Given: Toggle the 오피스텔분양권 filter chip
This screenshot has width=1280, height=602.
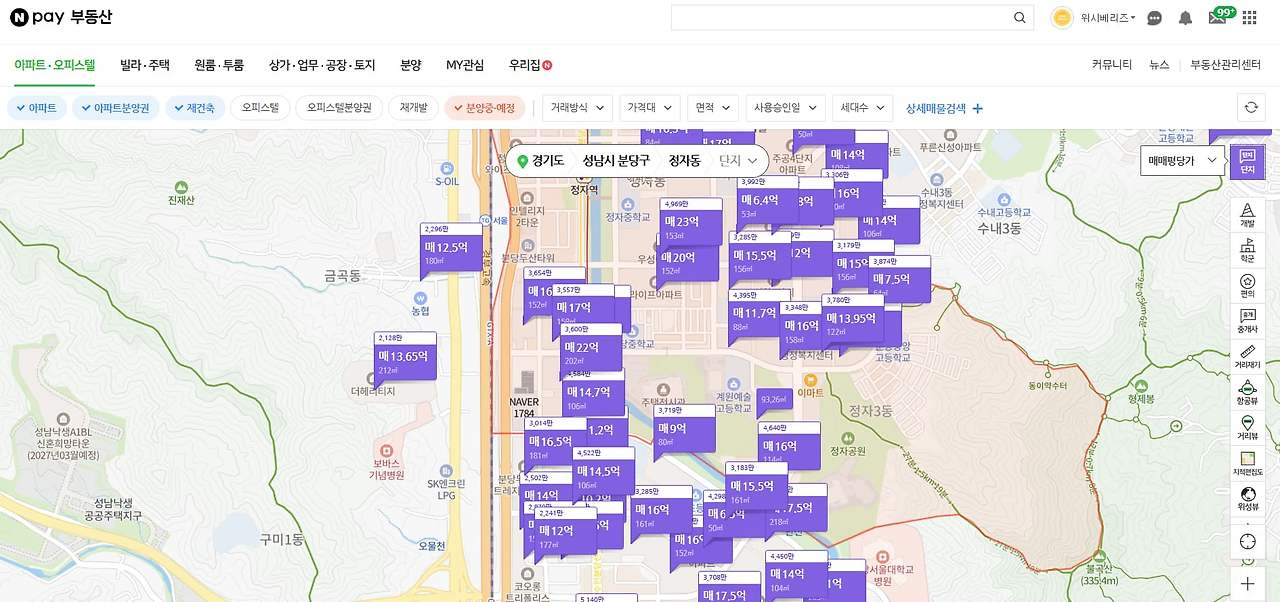Looking at the screenshot, I should pyautogui.click(x=339, y=108).
